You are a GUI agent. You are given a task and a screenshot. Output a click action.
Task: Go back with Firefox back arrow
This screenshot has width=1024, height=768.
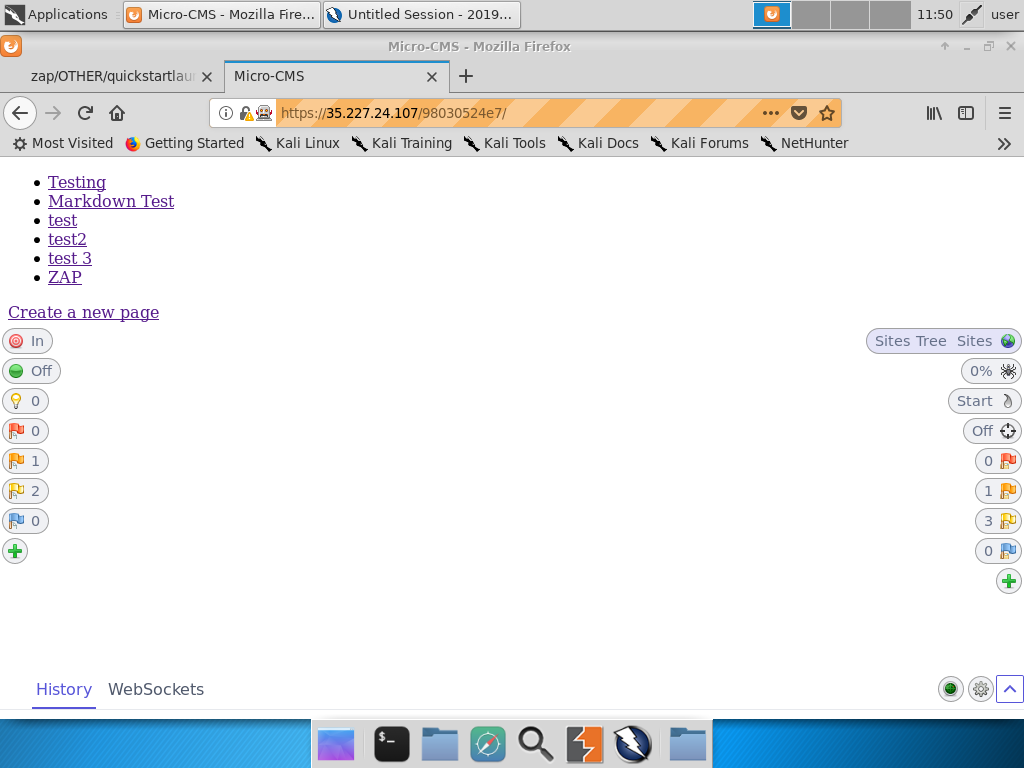click(20, 113)
